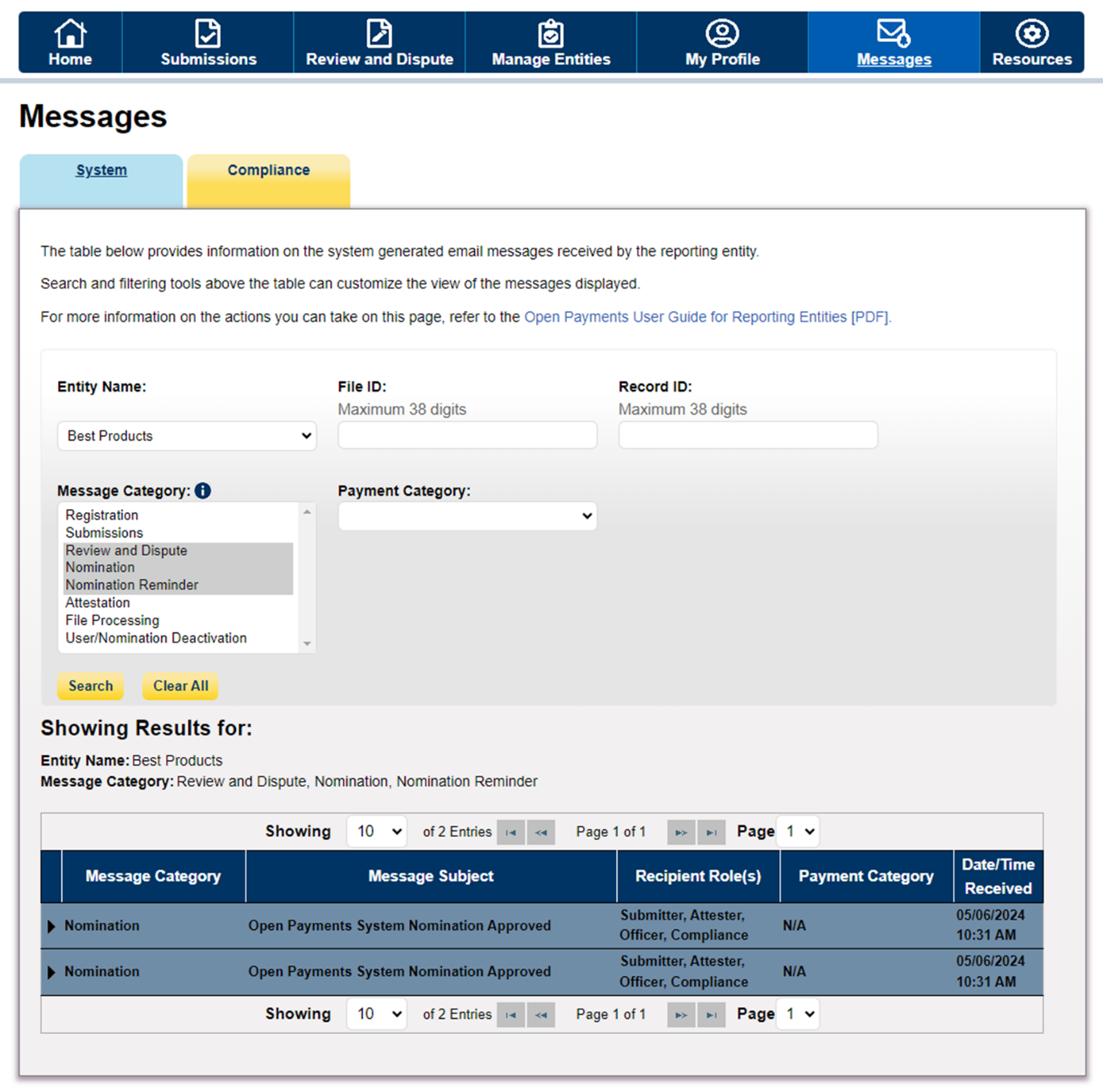Open the Manage Entities navigation item
This screenshot has height=1092, width=1103.
(551, 43)
